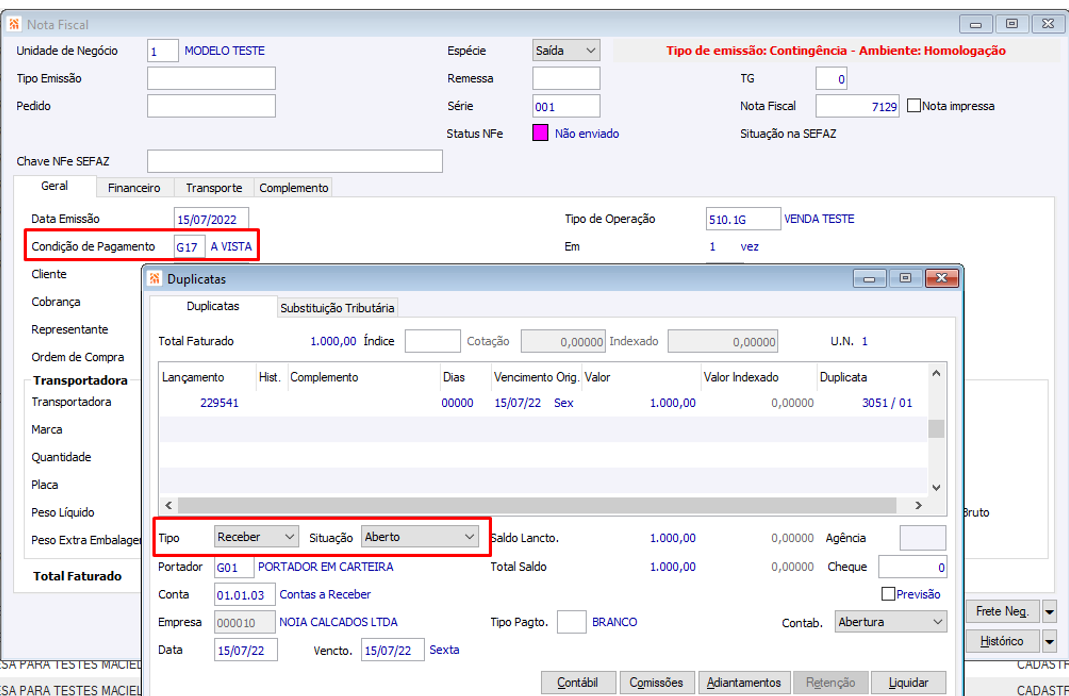Click the Índice input field
Viewport: 1069px width, 696px height.
[x=432, y=341]
